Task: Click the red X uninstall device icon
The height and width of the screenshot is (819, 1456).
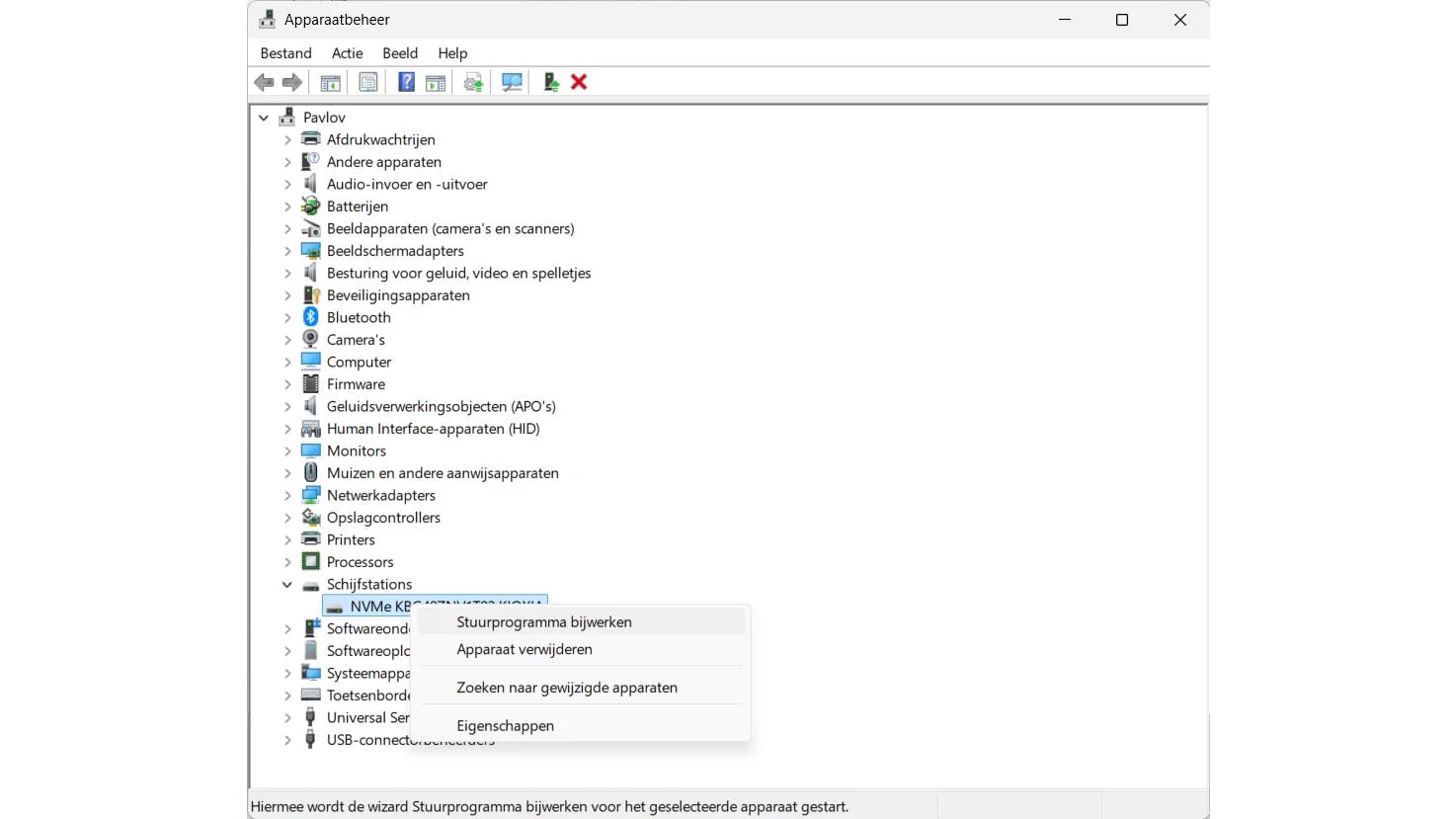Action: click(x=579, y=82)
